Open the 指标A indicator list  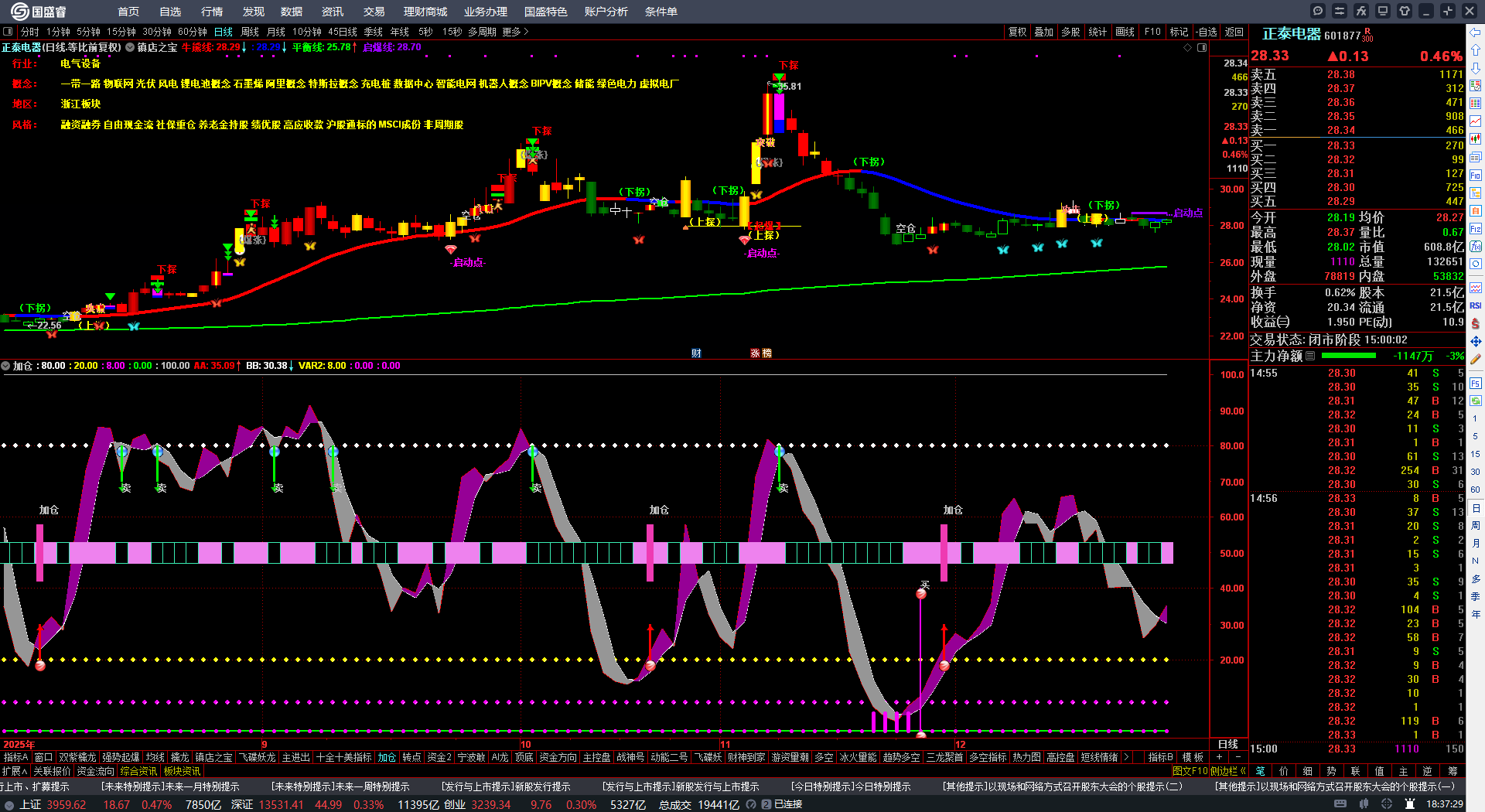tap(15, 757)
